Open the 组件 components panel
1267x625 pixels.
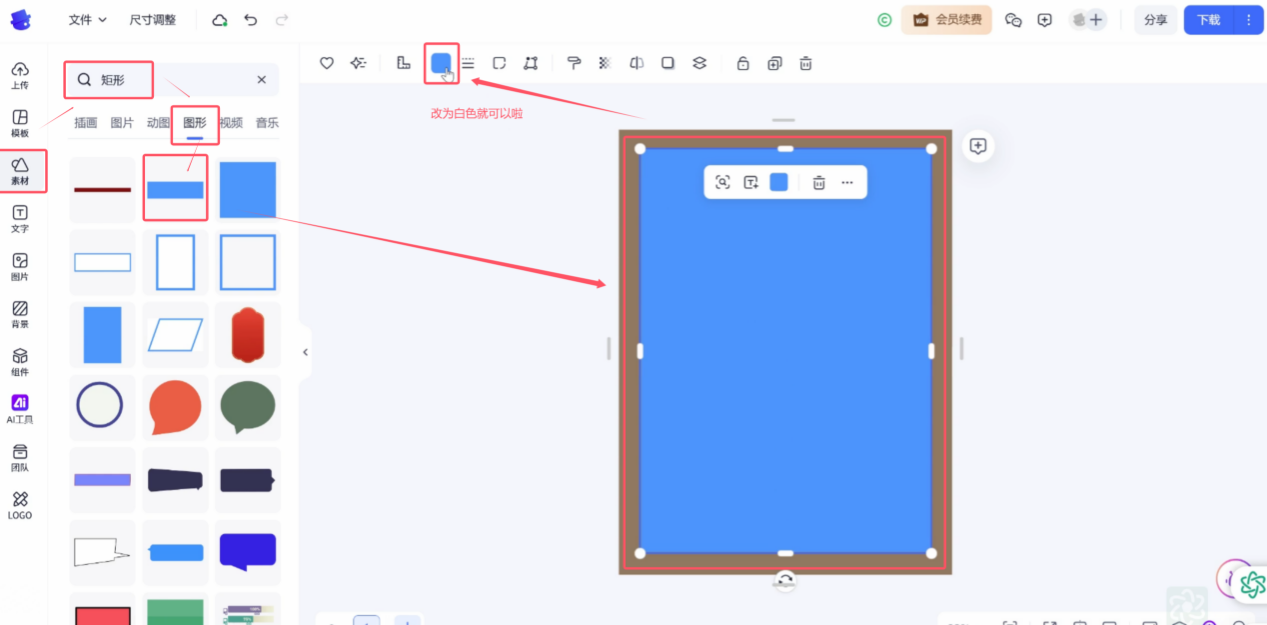(20, 362)
